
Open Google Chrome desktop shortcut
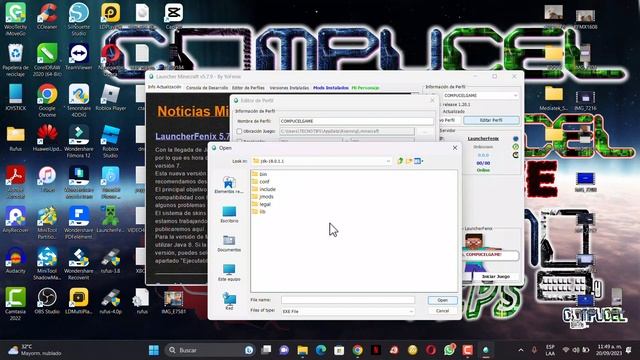(x=47, y=100)
